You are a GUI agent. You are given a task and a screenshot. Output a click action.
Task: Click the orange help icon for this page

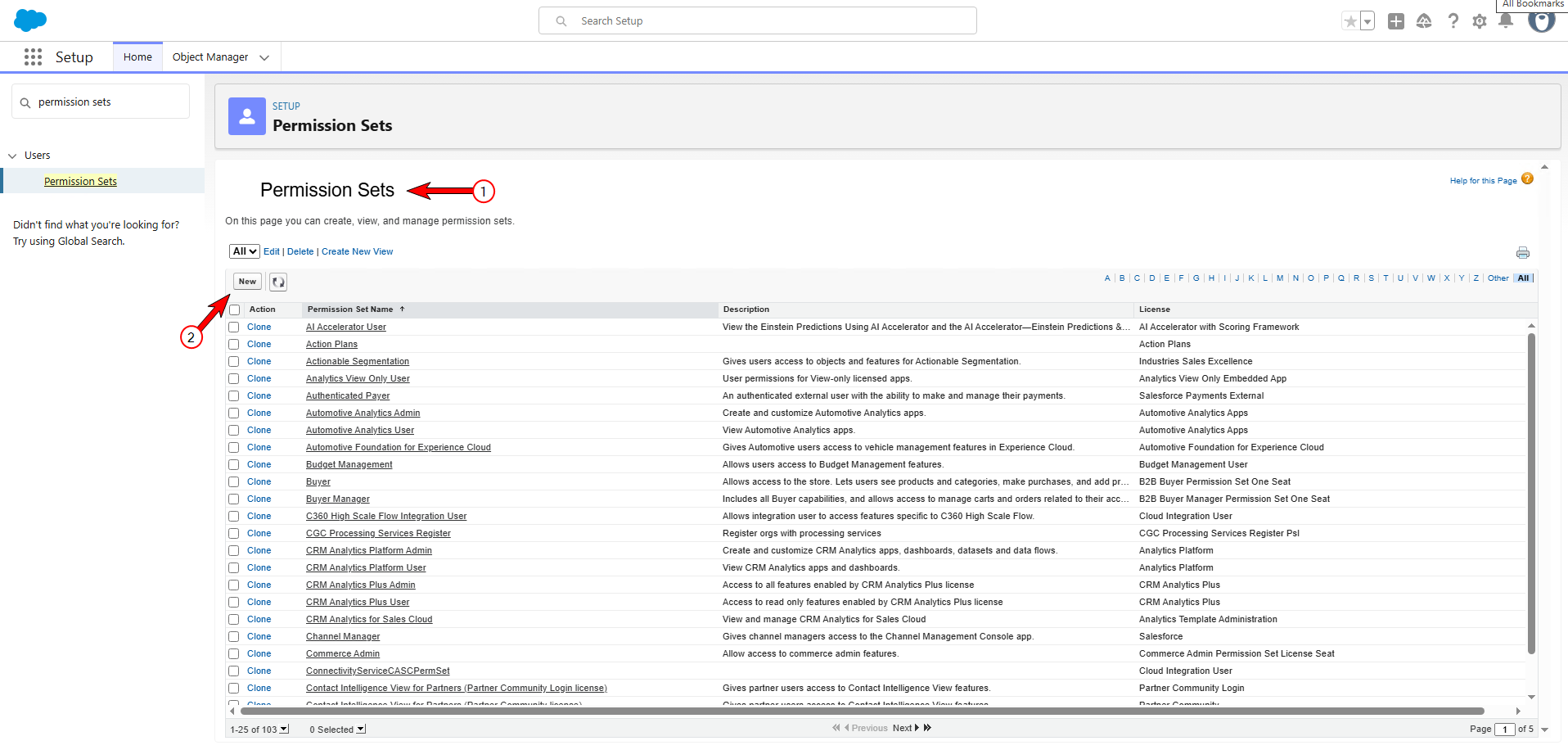1527,179
